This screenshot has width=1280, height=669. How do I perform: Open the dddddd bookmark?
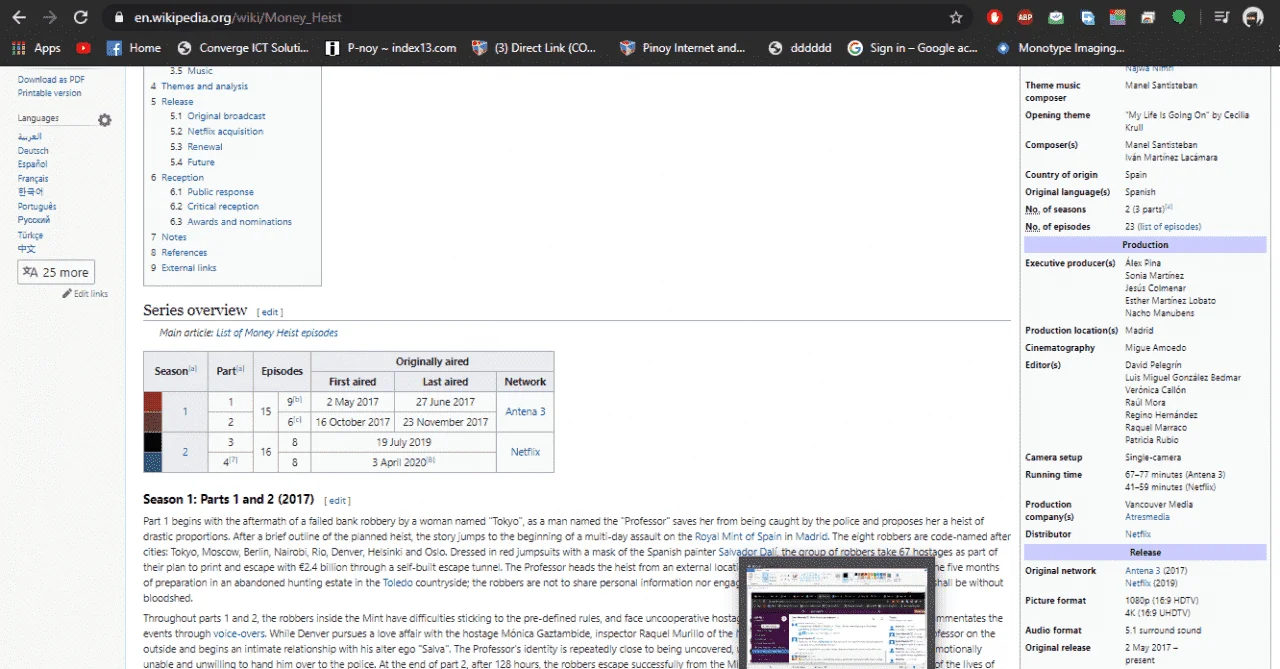(799, 47)
